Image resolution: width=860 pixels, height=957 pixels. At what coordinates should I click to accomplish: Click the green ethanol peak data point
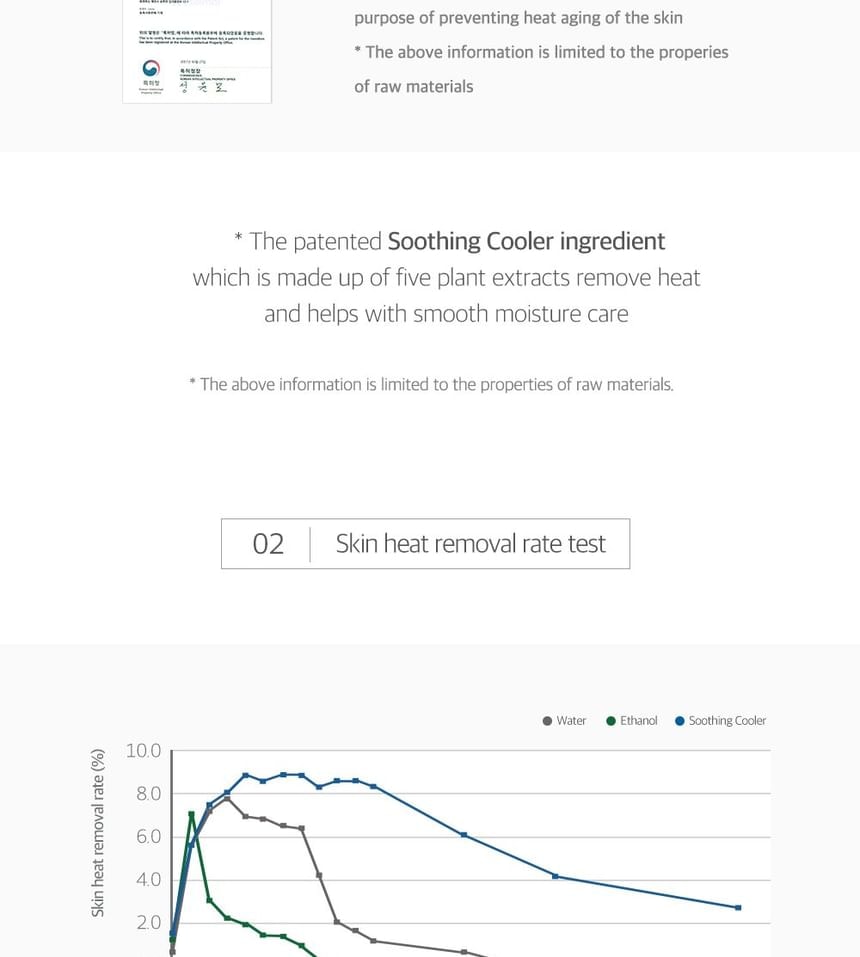coord(192,814)
